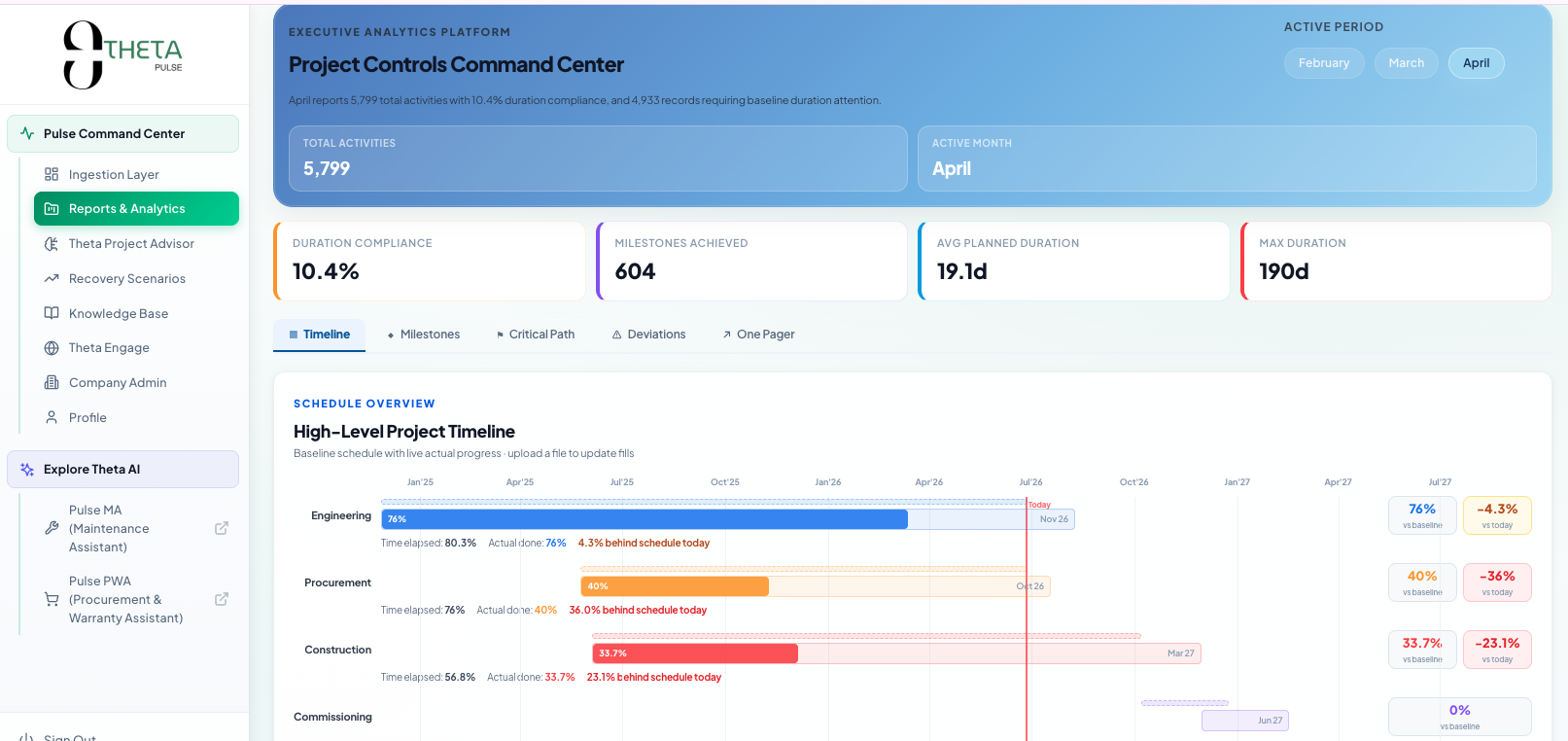Click the '36.0% behind schedule today' text

[x=638, y=611]
